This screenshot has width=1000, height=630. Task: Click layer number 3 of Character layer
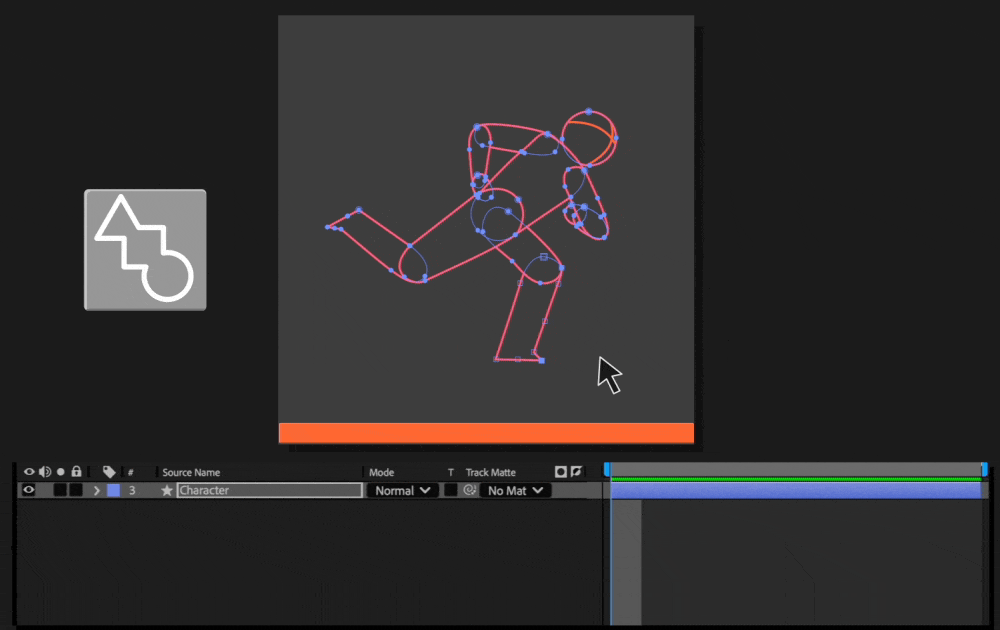132,490
